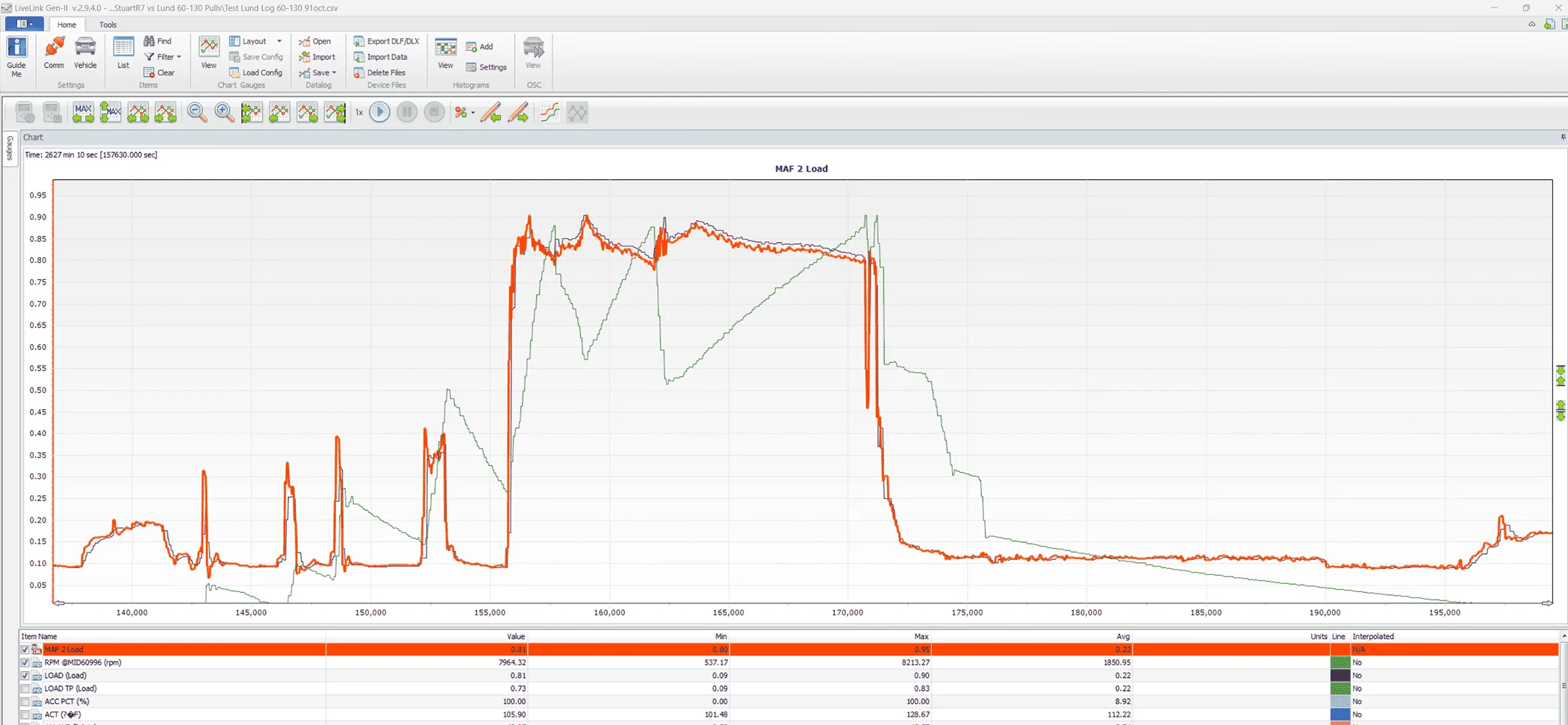Pause the datalog playback

(x=407, y=113)
